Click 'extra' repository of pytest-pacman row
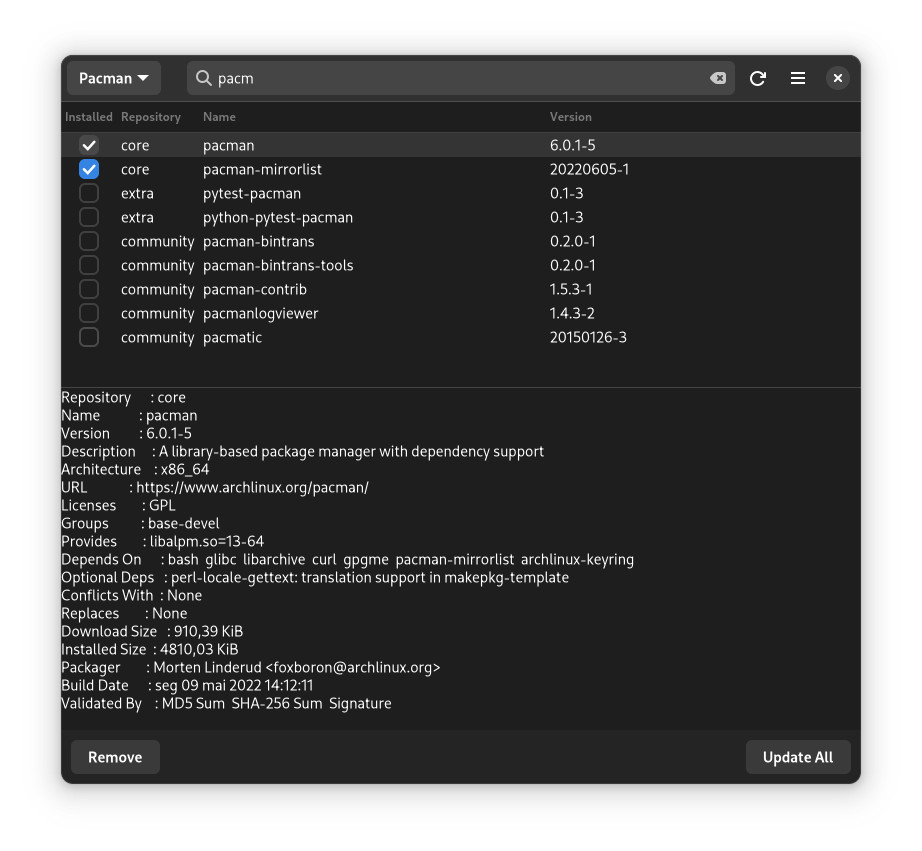 click(137, 193)
